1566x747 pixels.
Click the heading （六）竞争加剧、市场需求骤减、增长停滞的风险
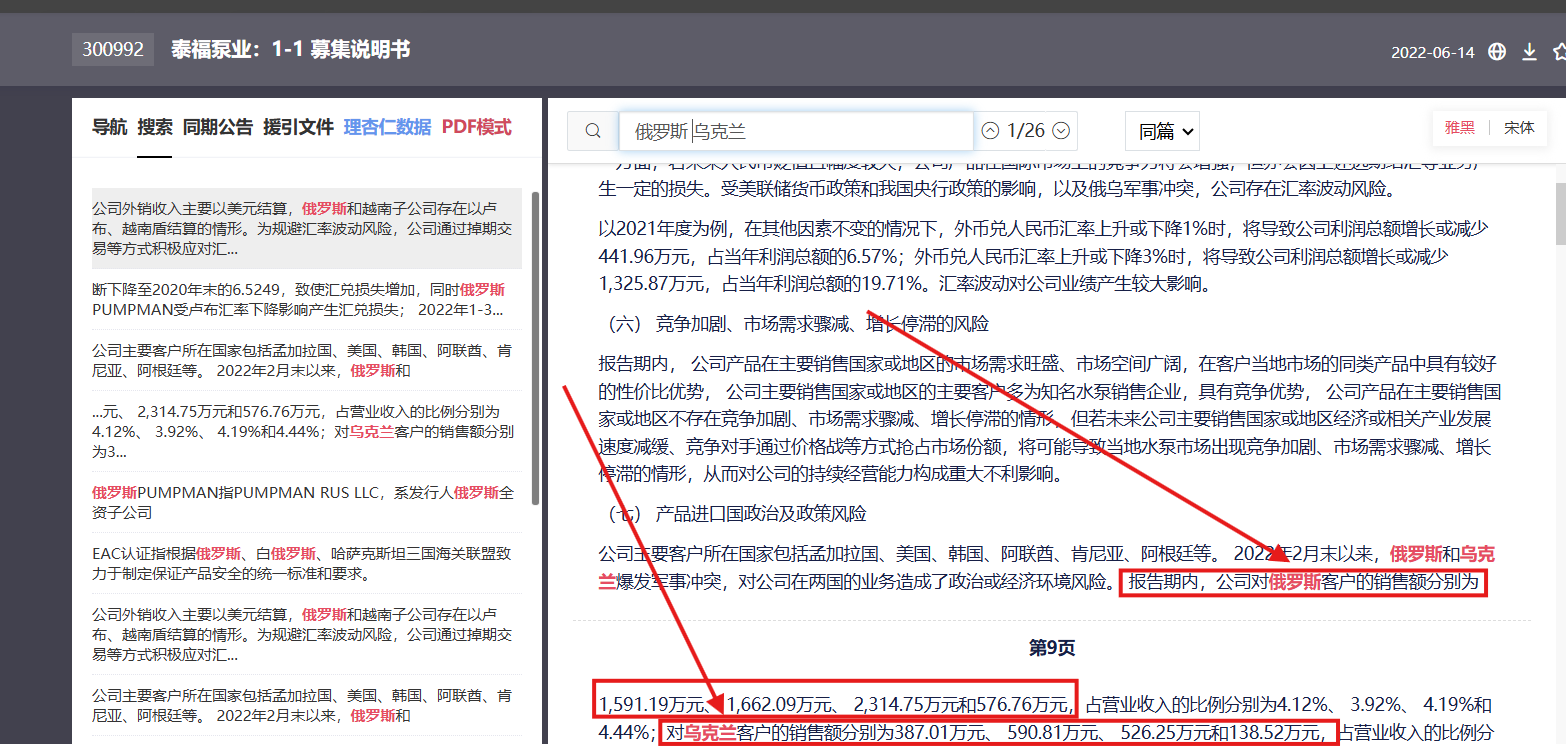[798, 324]
